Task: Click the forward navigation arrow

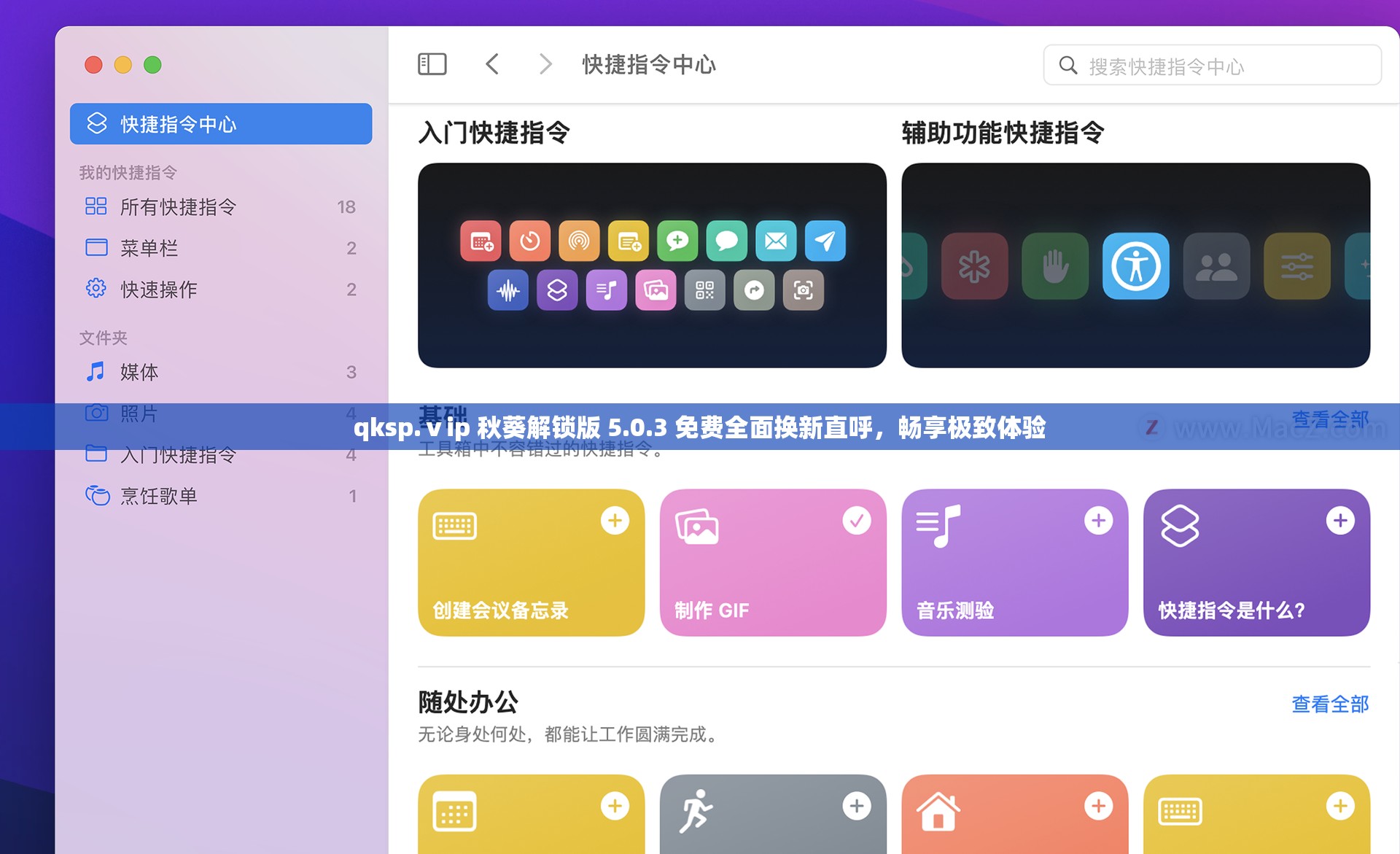Action: point(545,64)
